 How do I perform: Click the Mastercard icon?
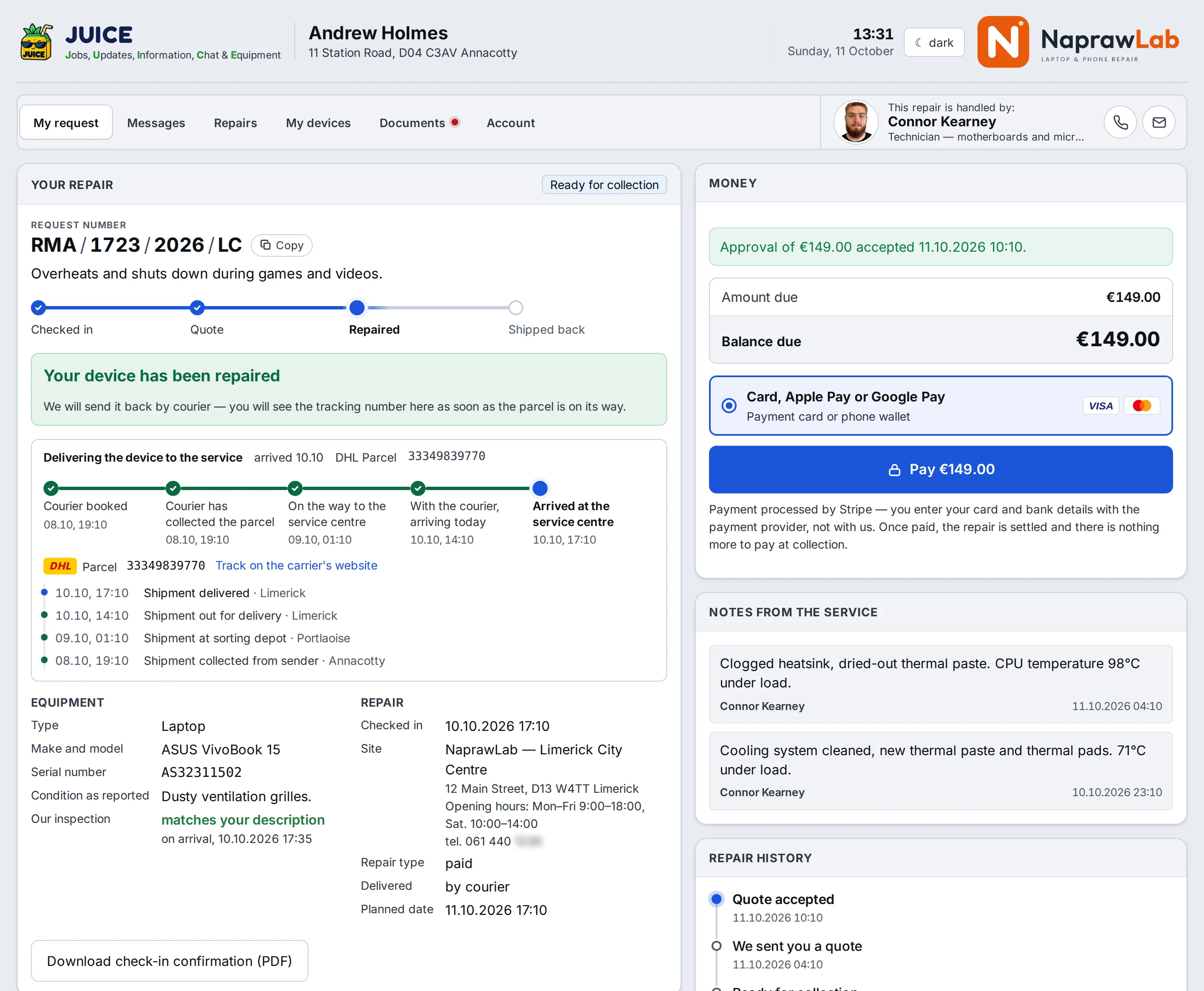click(1142, 406)
